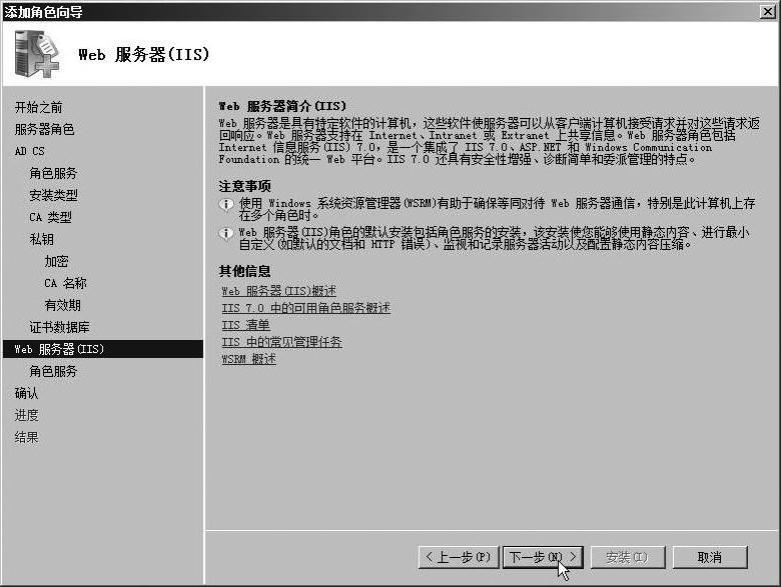Select the 服务器角色 step
Viewport: 781px width, 587px height.
coord(44,129)
